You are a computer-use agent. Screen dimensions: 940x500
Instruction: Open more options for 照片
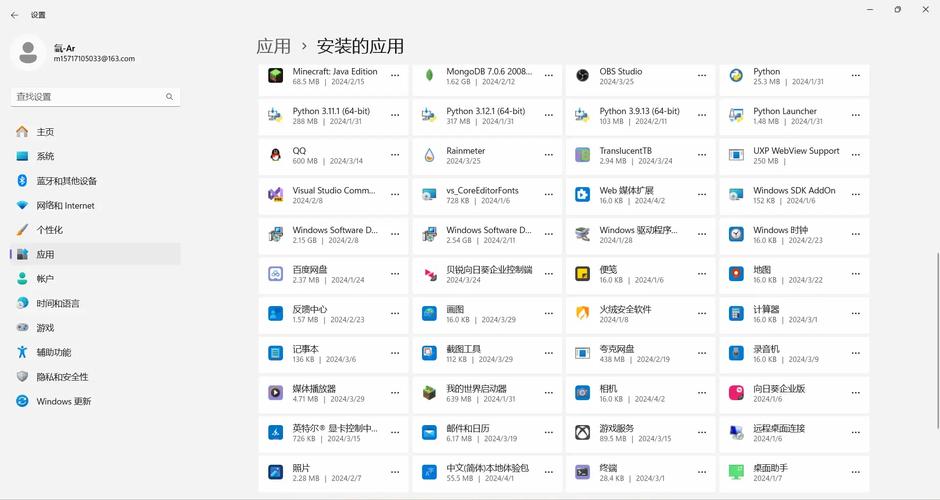coord(395,472)
